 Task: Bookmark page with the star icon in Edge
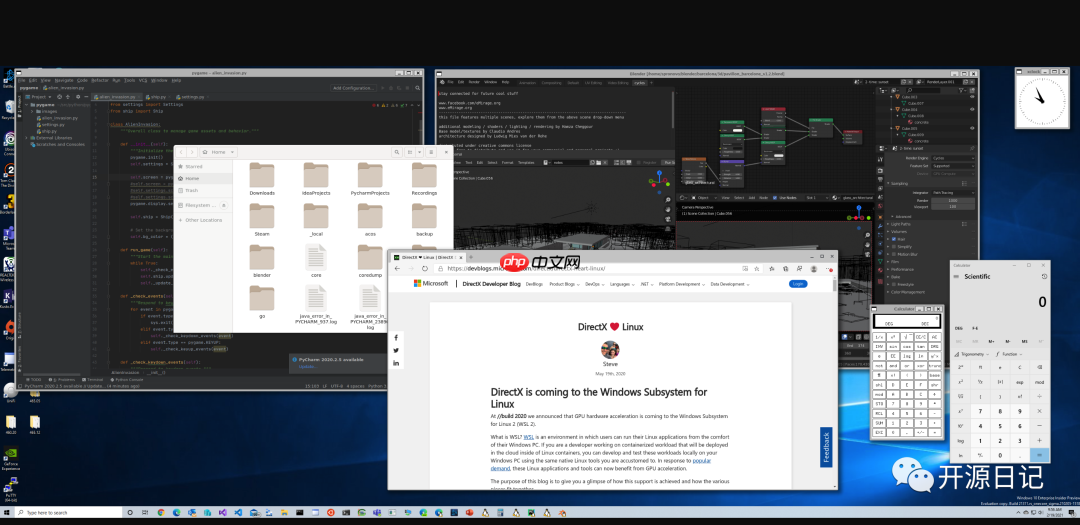(x=756, y=269)
